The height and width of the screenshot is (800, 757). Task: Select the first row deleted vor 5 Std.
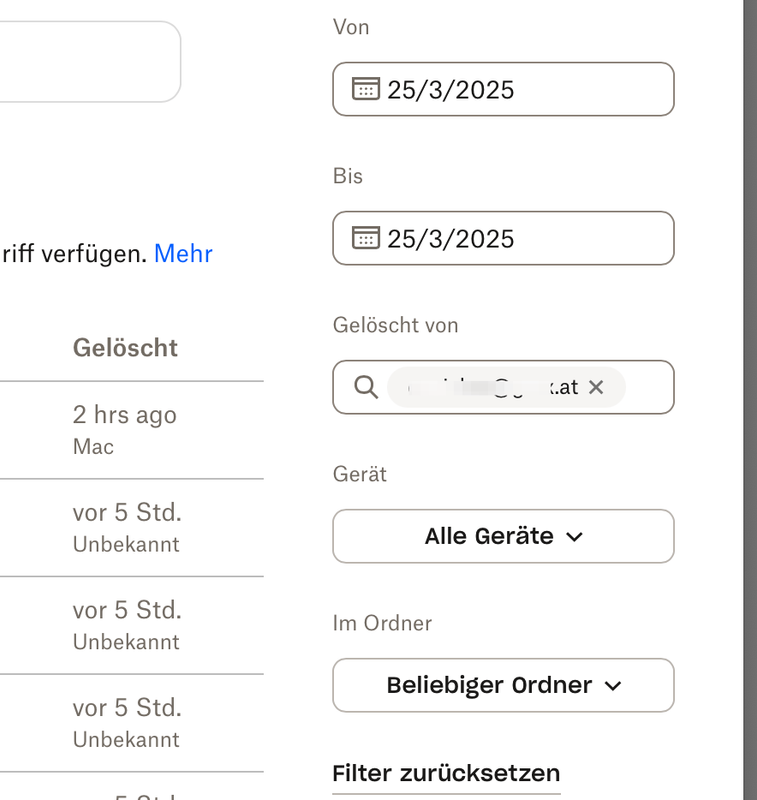coord(126,513)
